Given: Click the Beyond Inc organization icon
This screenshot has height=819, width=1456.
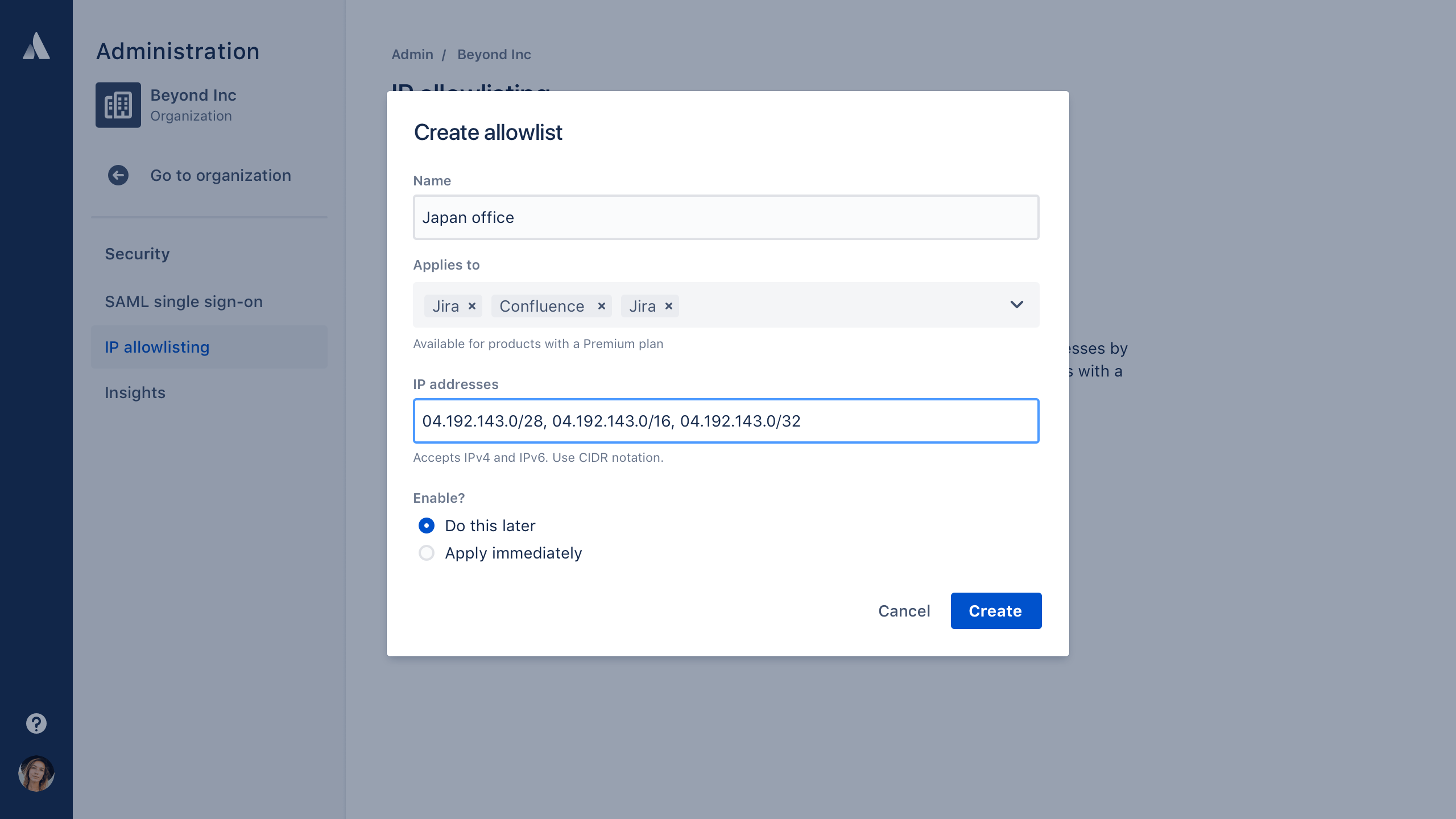Looking at the screenshot, I should [118, 104].
